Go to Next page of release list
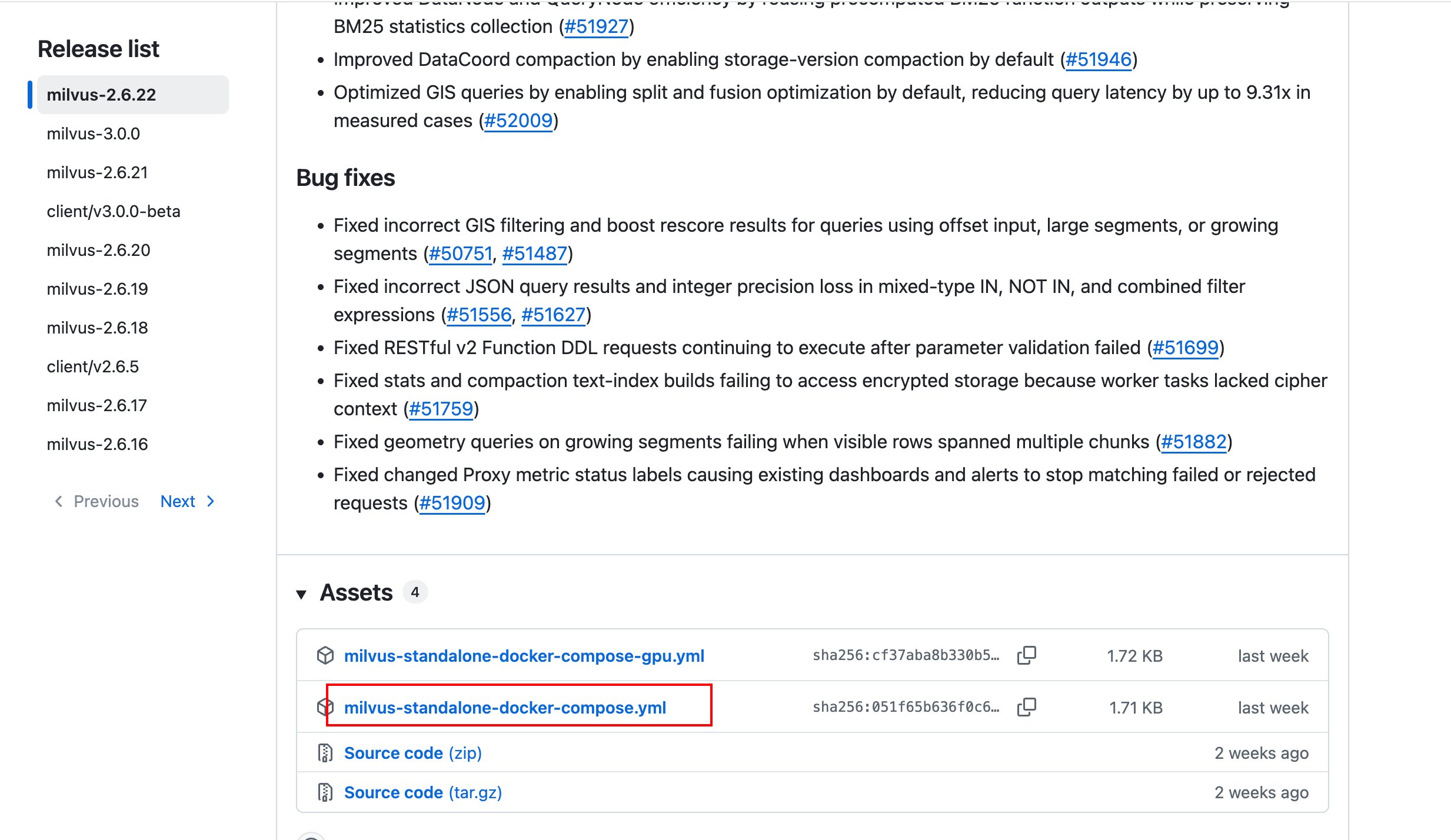 tap(188, 501)
